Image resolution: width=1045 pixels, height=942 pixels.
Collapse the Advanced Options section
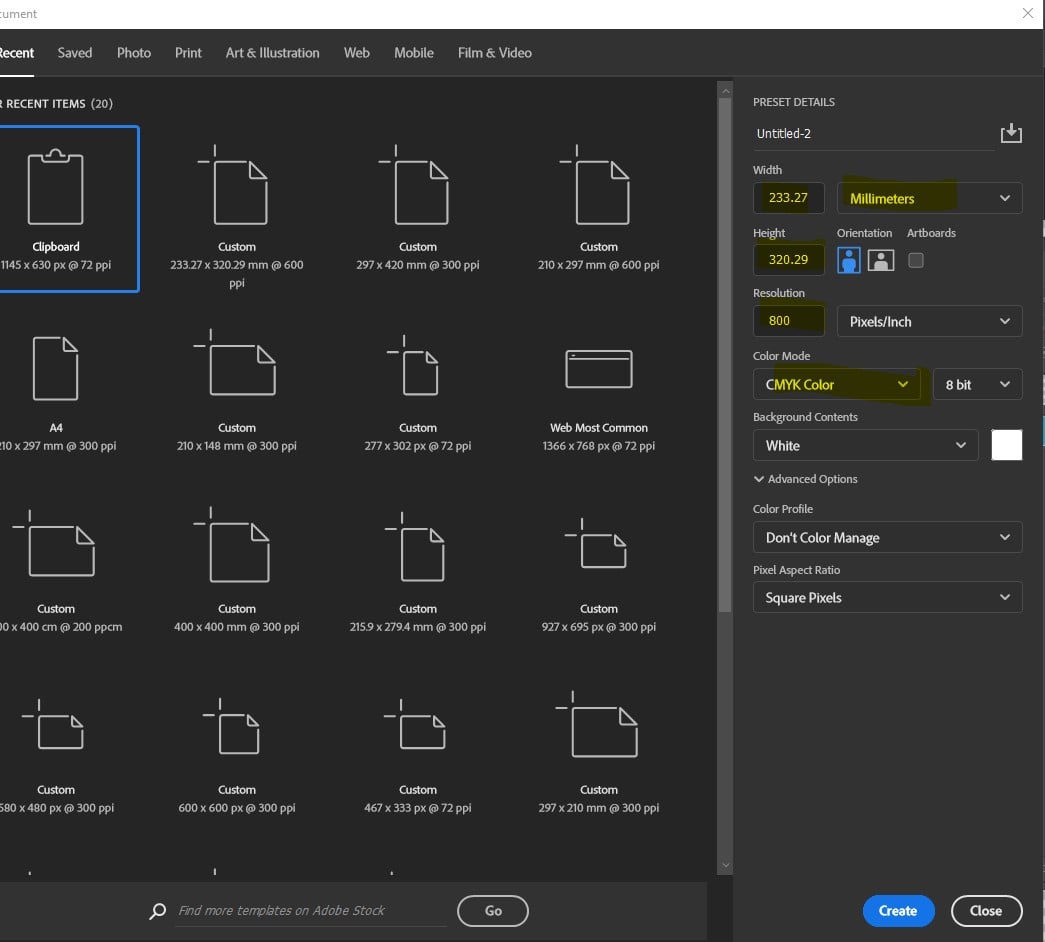(760, 479)
